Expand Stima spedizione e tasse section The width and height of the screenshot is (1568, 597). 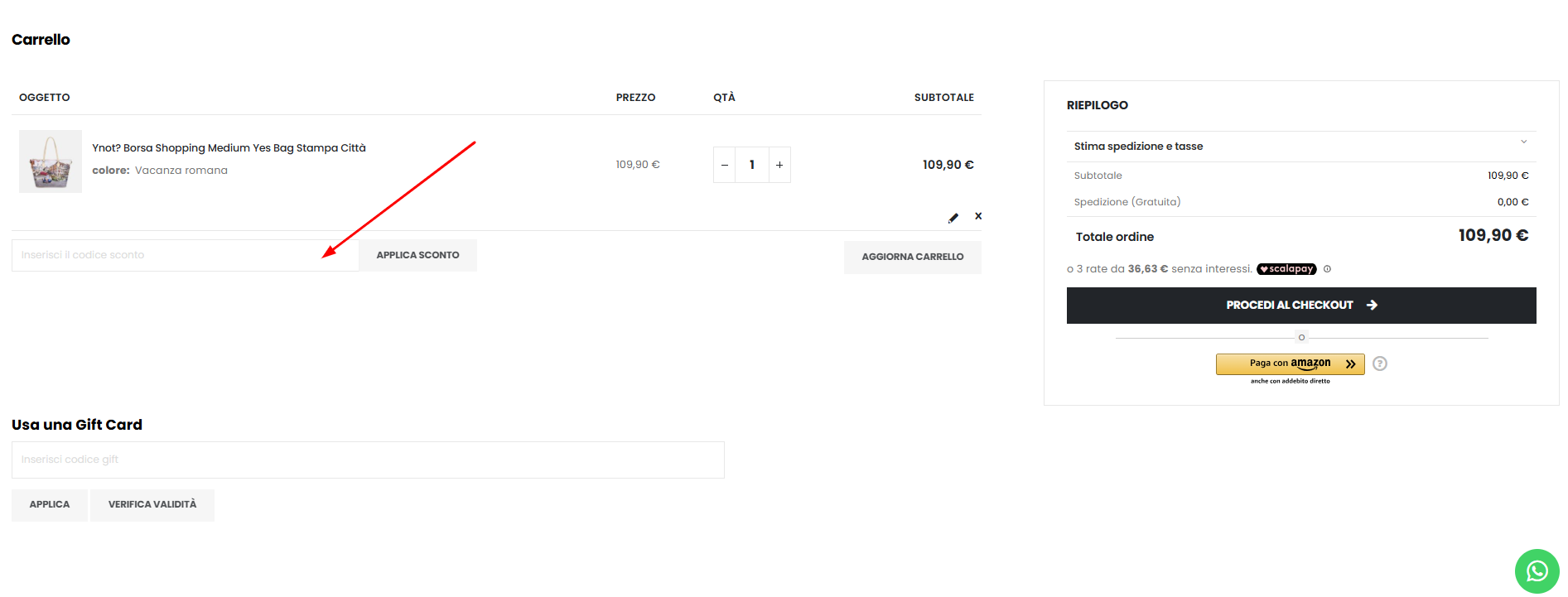[x=1300, y=146]
